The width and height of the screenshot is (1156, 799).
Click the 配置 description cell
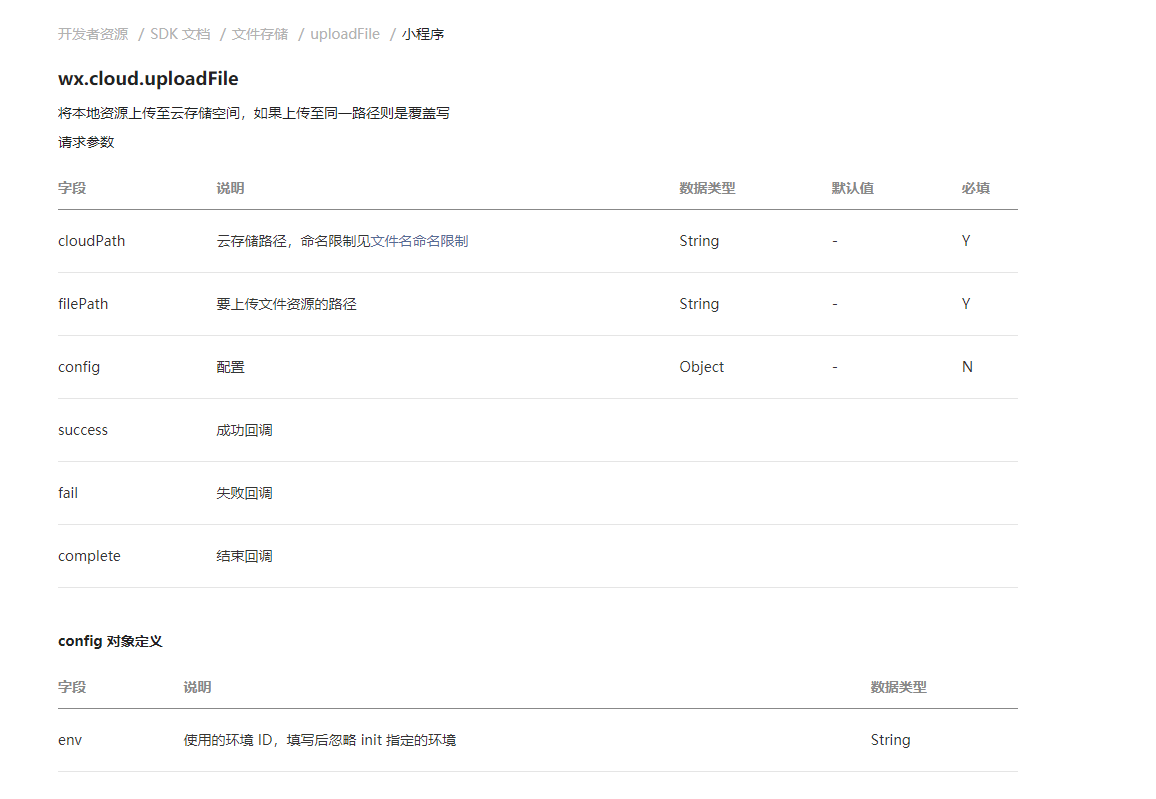tap(230, 367)
